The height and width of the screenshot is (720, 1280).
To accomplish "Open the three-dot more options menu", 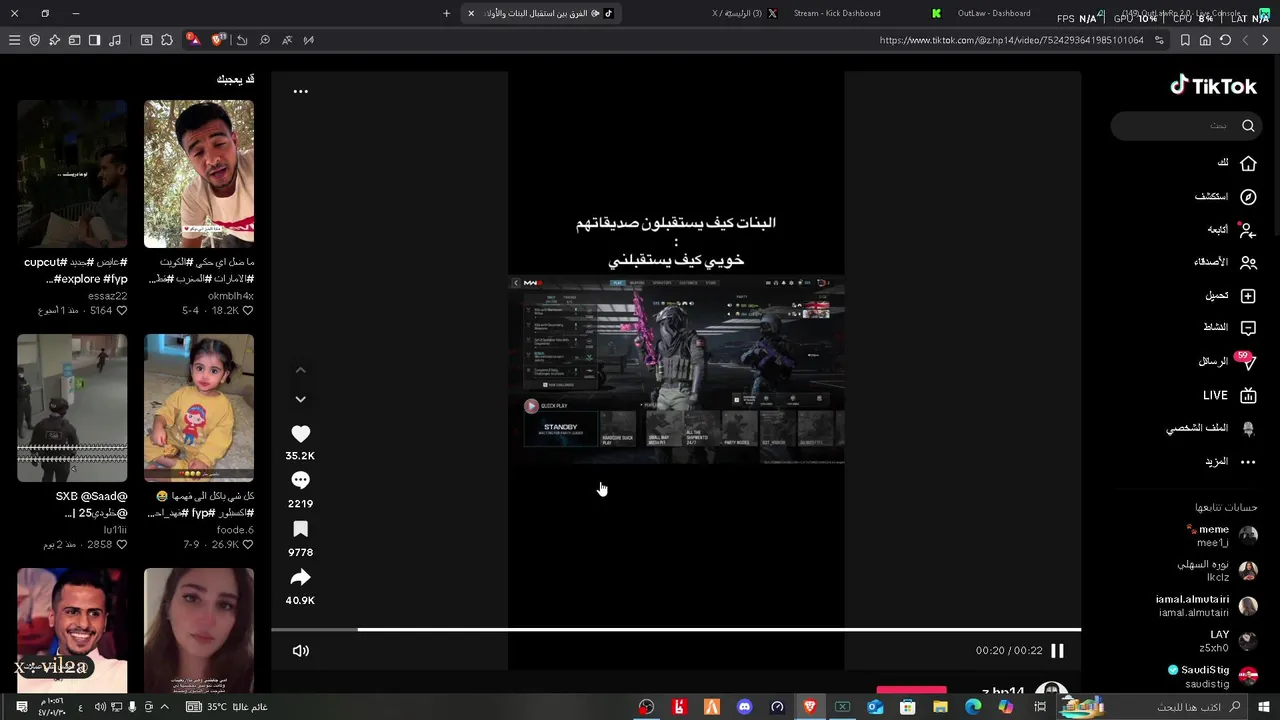I will [300, 91].
